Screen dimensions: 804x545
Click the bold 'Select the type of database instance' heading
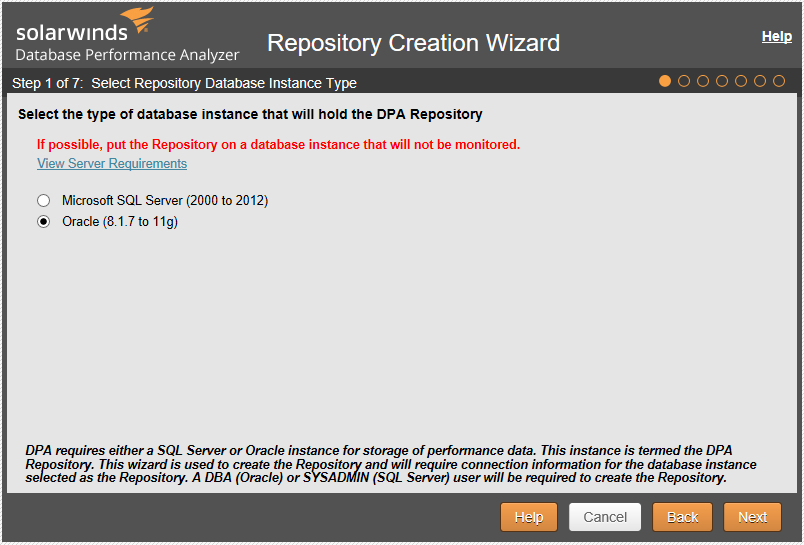(x=250, y=114)
